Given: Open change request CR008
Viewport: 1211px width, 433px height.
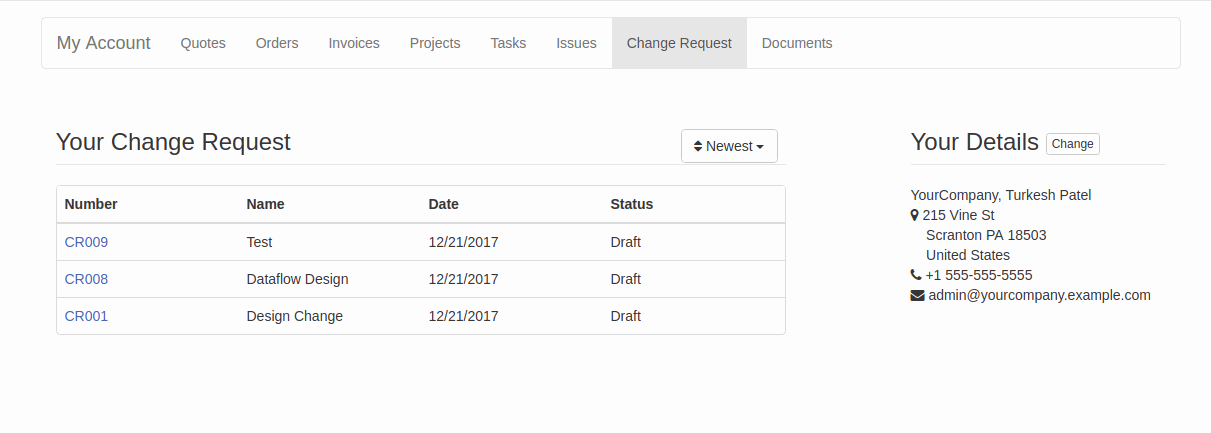Looking at the screenshot, I should coord(86,279).
